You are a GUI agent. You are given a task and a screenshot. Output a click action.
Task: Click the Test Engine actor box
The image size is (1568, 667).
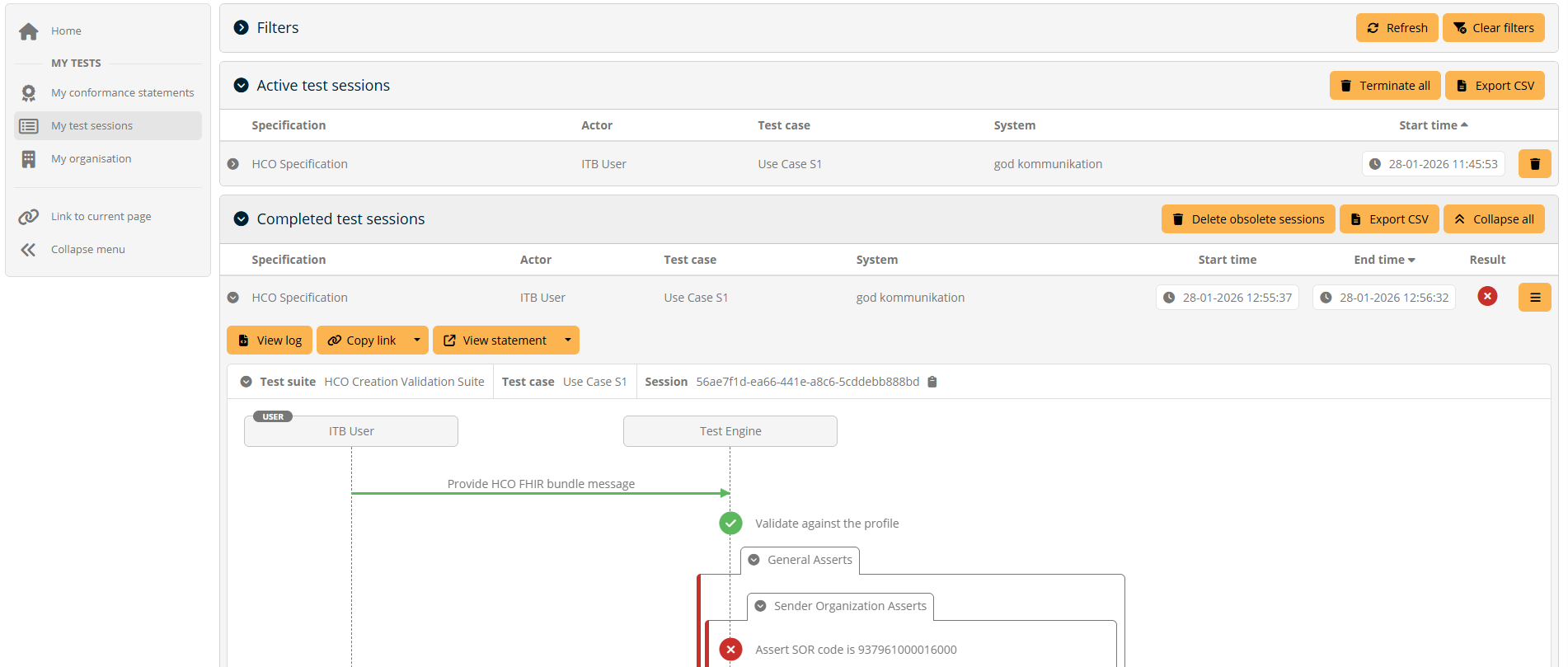730,431
